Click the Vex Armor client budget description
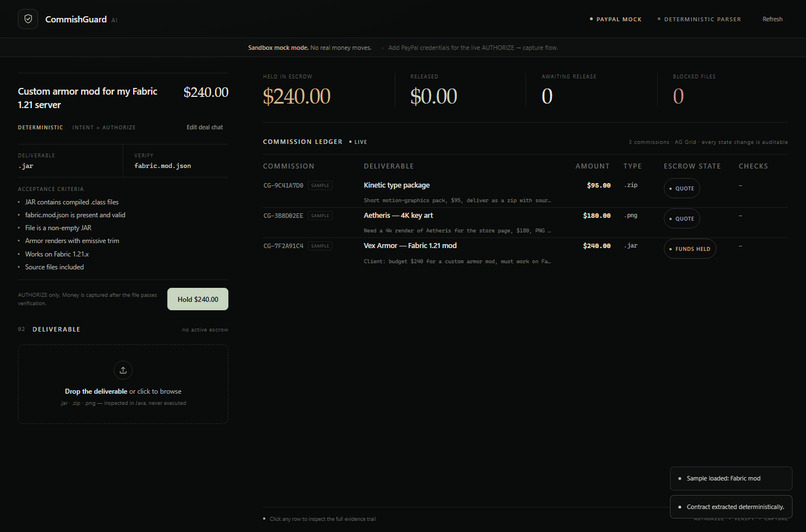 457,261
